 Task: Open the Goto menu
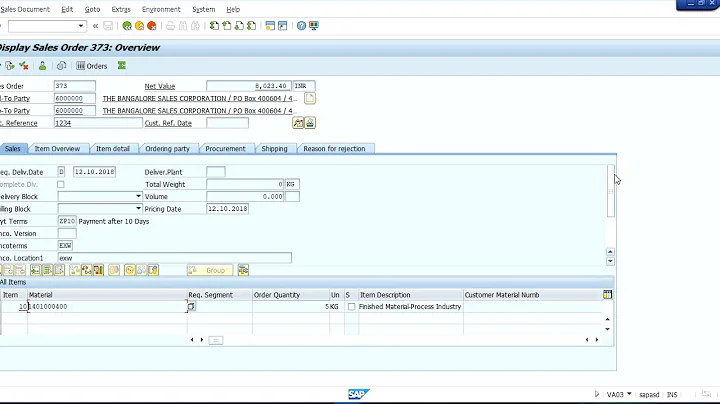point(92,9)
